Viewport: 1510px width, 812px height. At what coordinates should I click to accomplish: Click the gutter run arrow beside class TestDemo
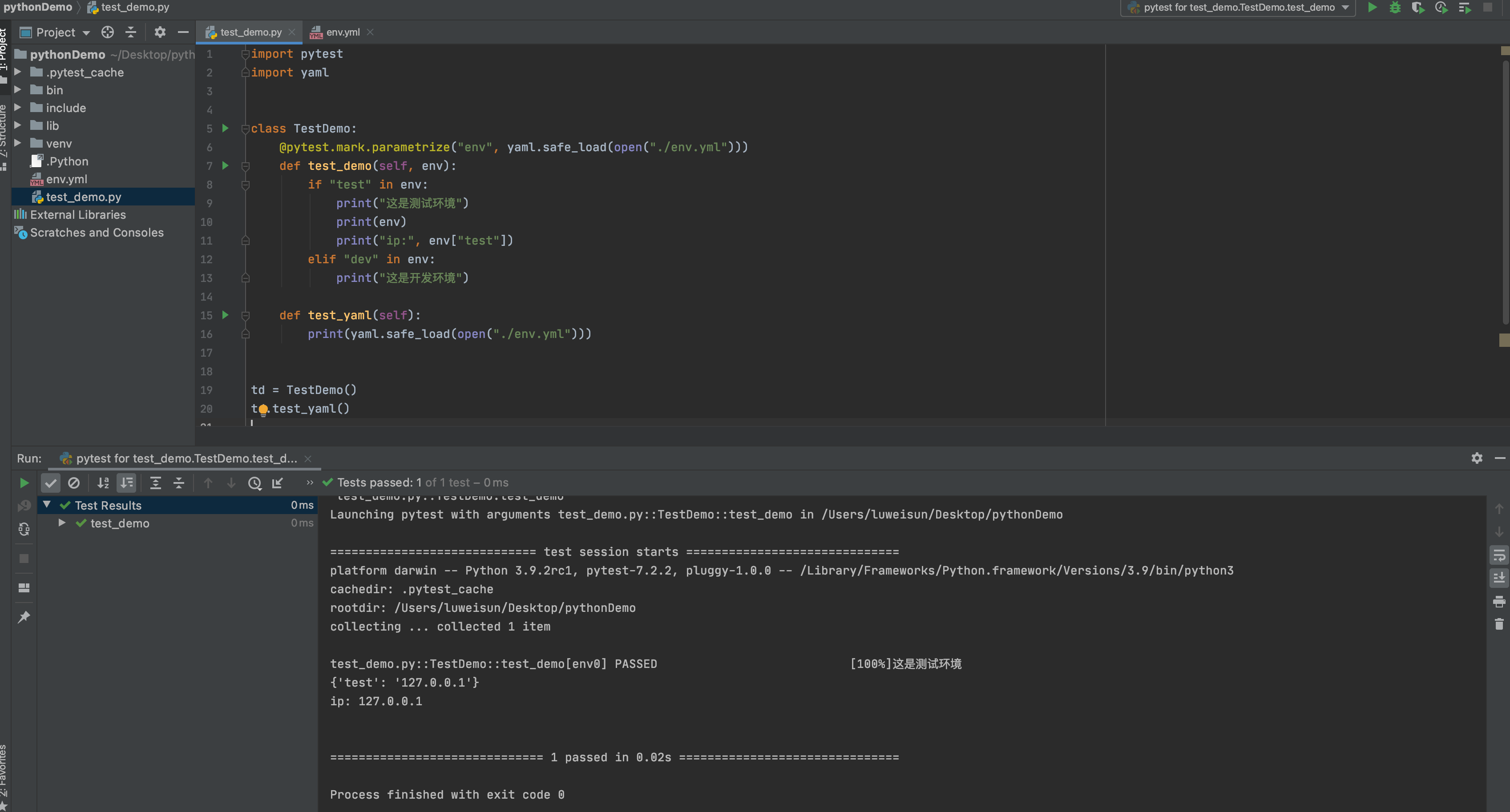[225, 129]
